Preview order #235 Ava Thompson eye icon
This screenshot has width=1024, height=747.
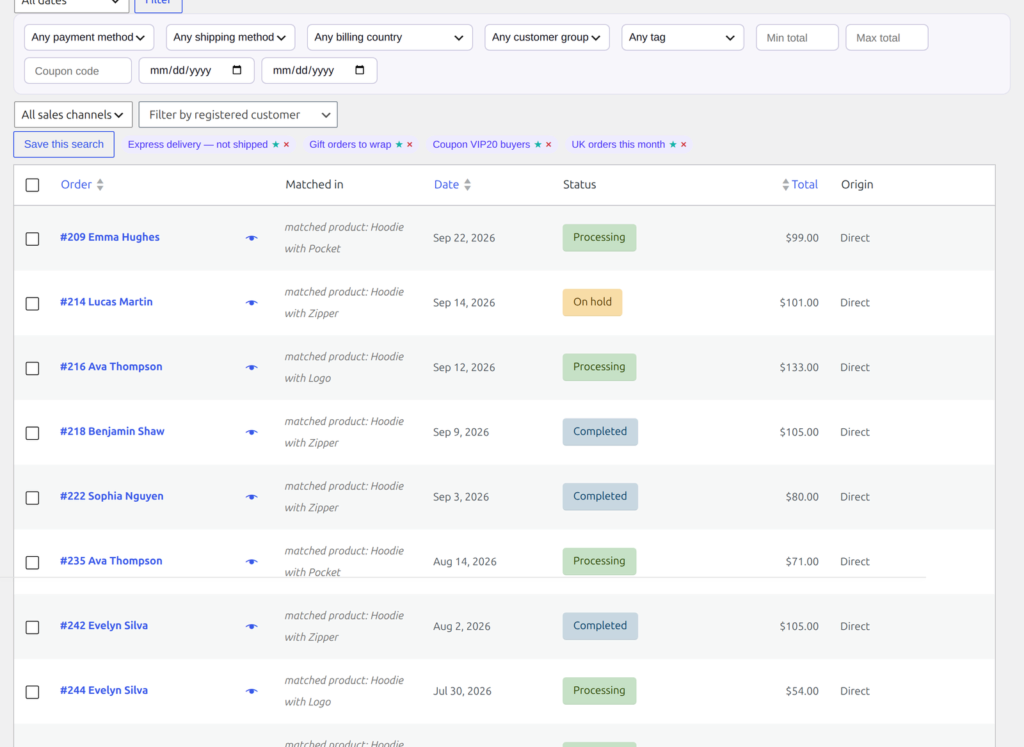(251, 562)
